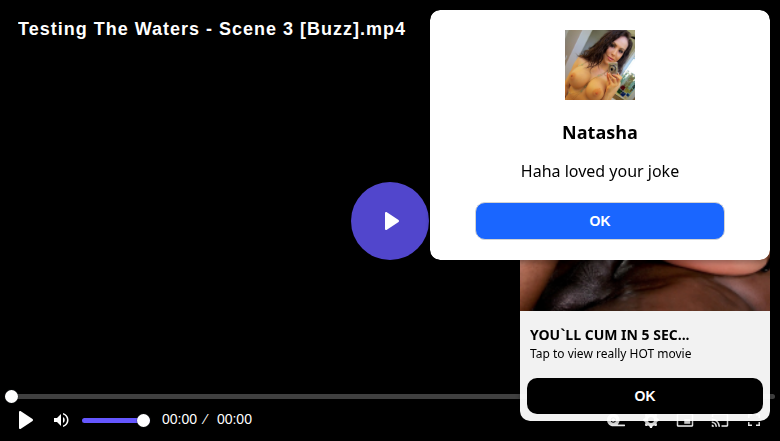Click the white volume slider knob
Viewport: 780px width, 441px height.
(143, 421)
